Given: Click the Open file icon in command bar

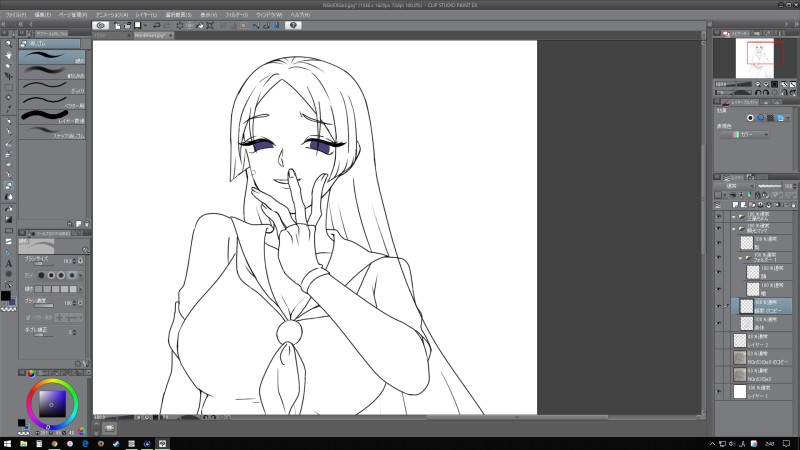Looking at the screenshot, I should point(128,25).
